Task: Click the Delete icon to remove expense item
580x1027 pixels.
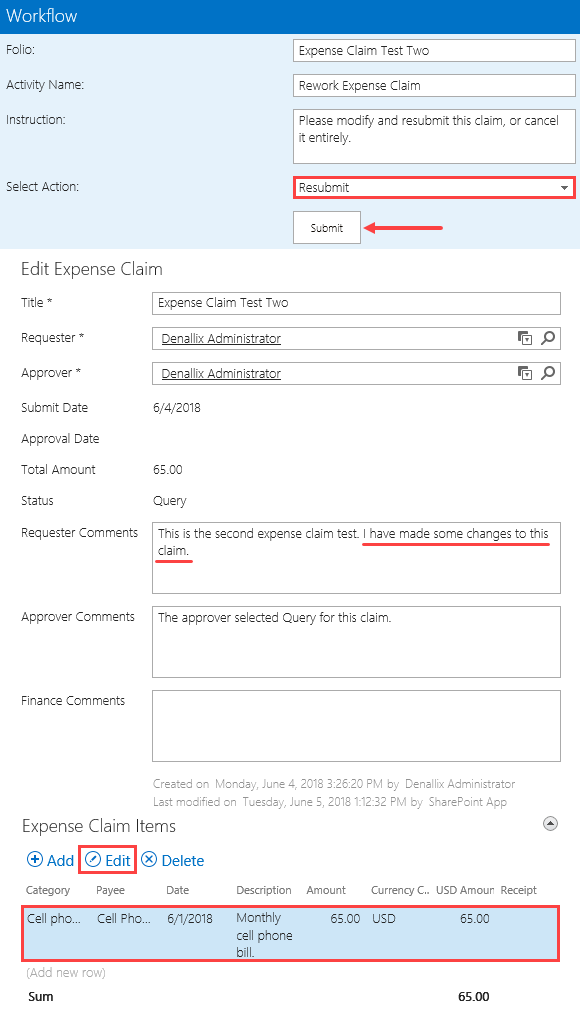Action: pyautogui.click(x=172, y=860)
